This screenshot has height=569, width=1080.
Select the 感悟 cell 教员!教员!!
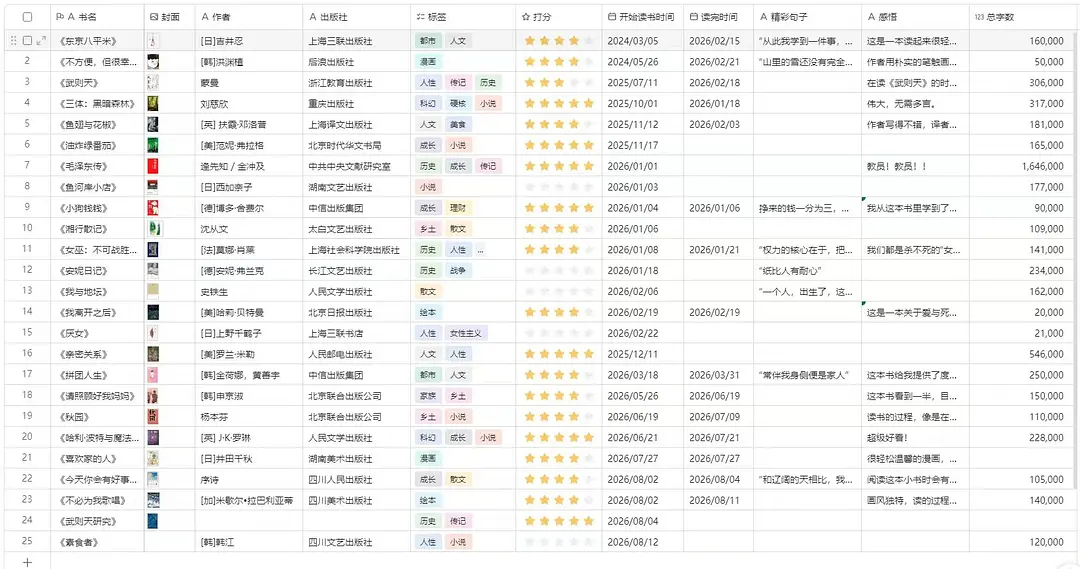(915, 166)
